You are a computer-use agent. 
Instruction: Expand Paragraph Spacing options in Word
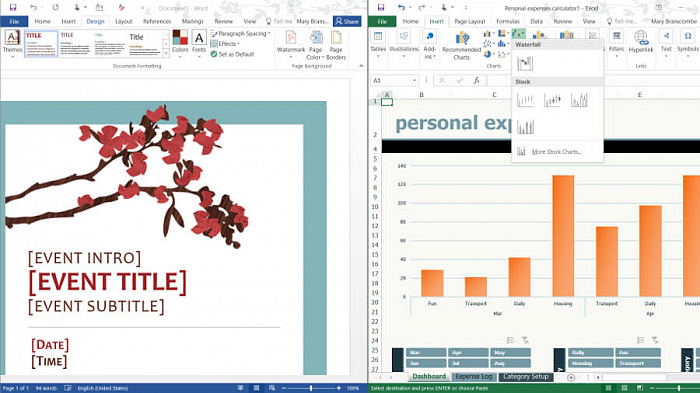(x=240, y=33)
